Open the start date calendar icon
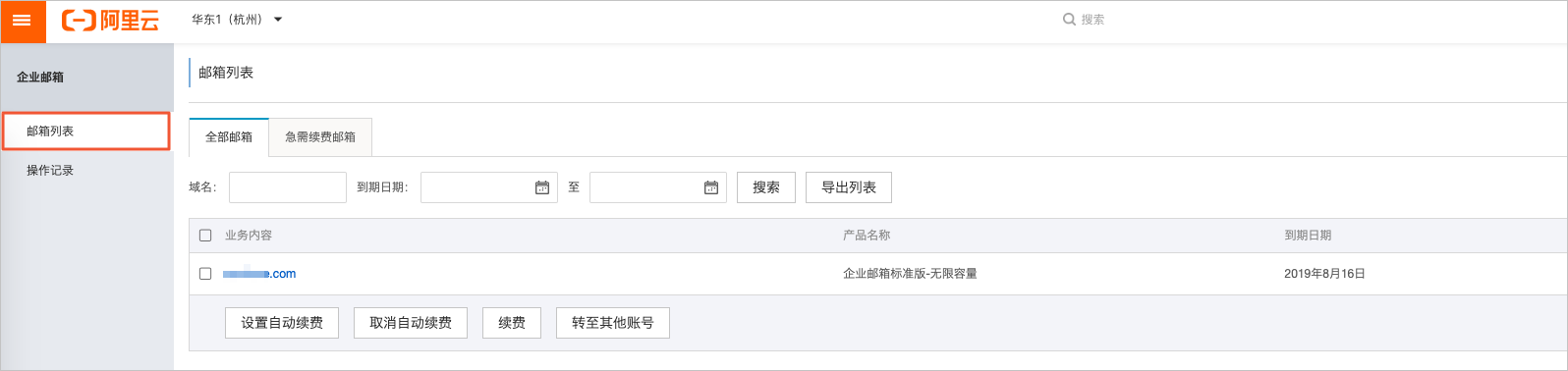This screenshot has width=1568, height=371. point(542,187)
